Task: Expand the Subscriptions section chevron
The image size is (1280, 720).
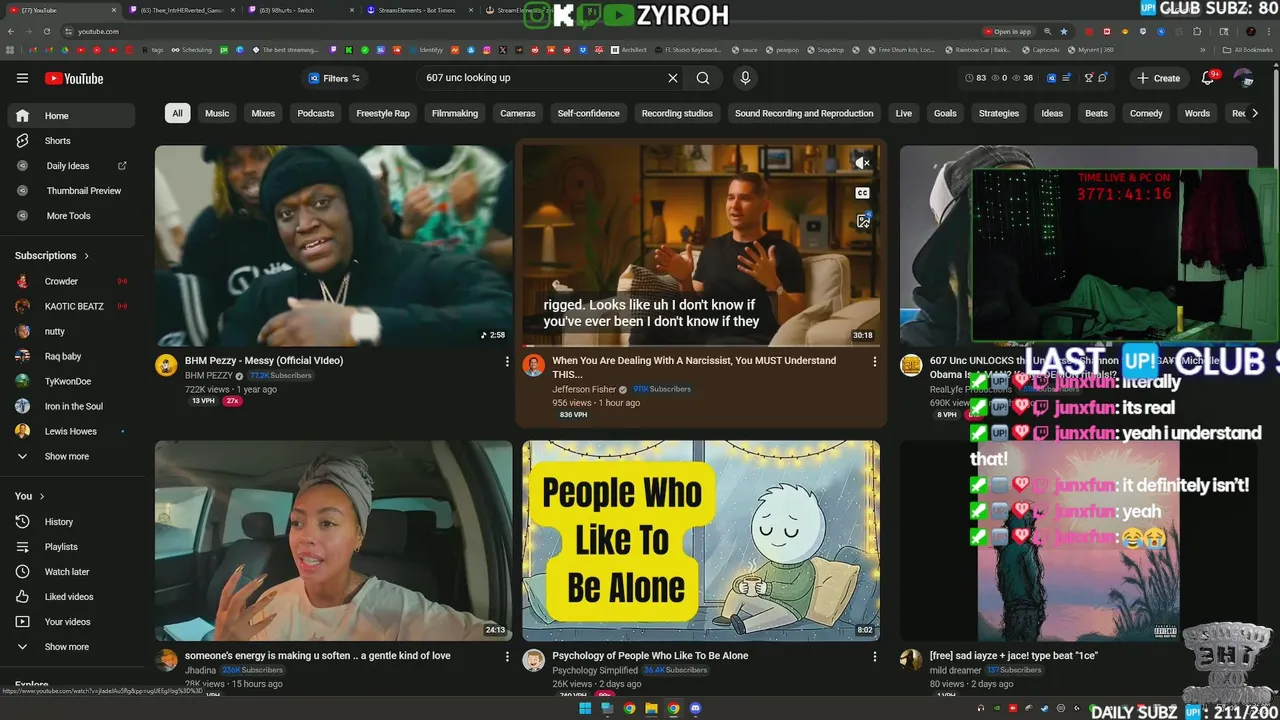Action: tap(87, 256)
